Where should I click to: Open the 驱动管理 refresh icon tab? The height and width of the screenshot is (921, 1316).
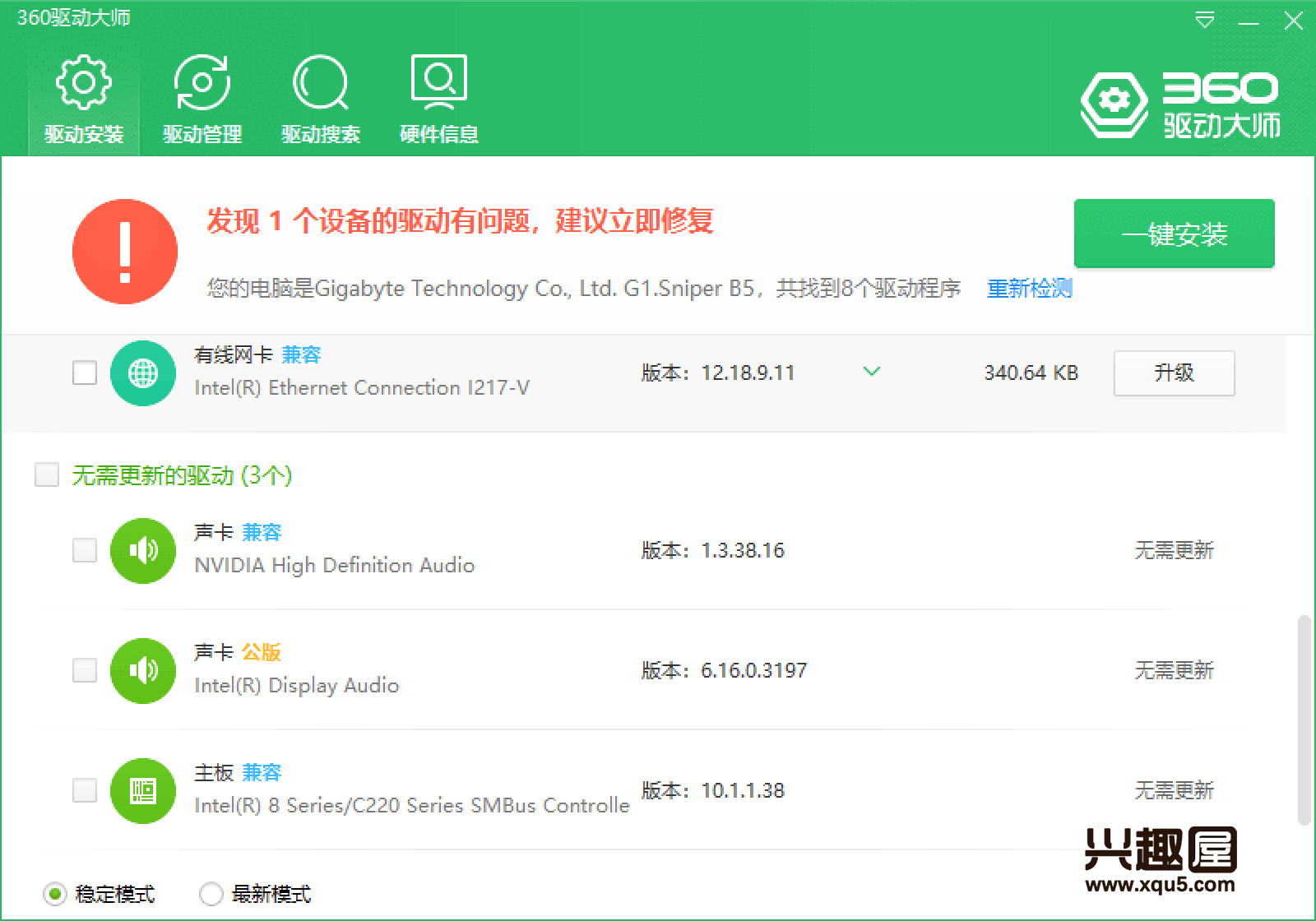202,100
